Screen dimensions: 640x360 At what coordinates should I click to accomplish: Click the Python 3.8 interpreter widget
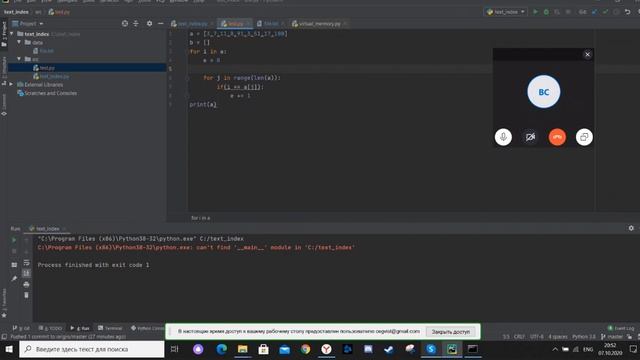point(584,337)
